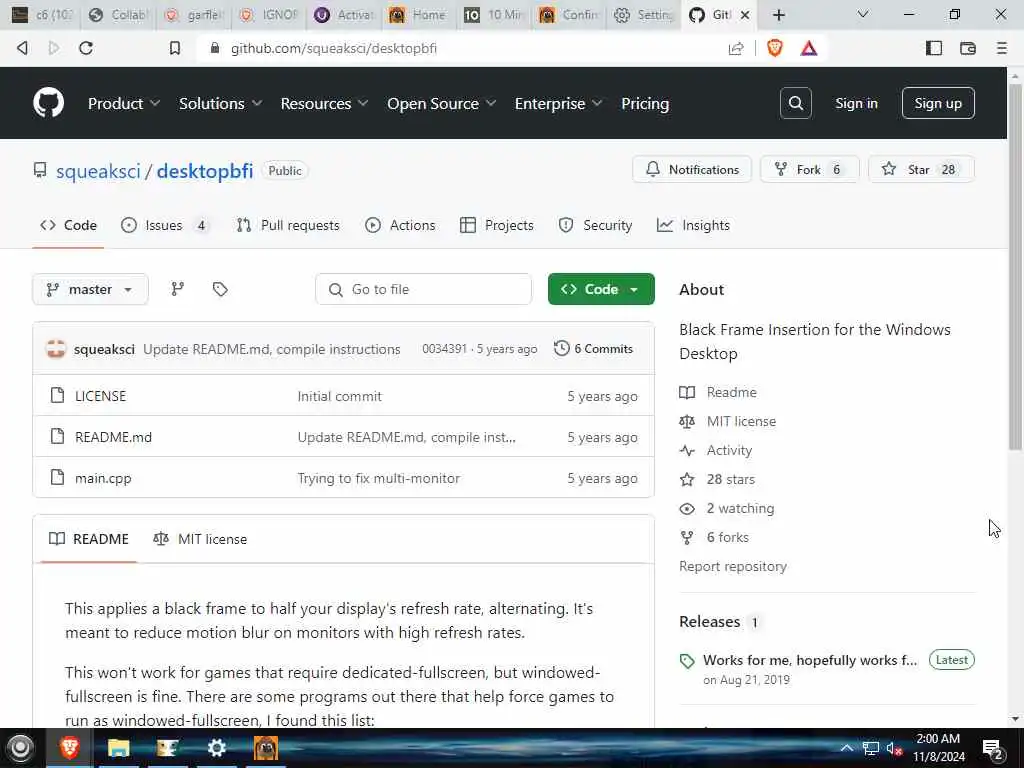
Task: Click the Brave Shields lion icon
Action: (x=775, y=48)
